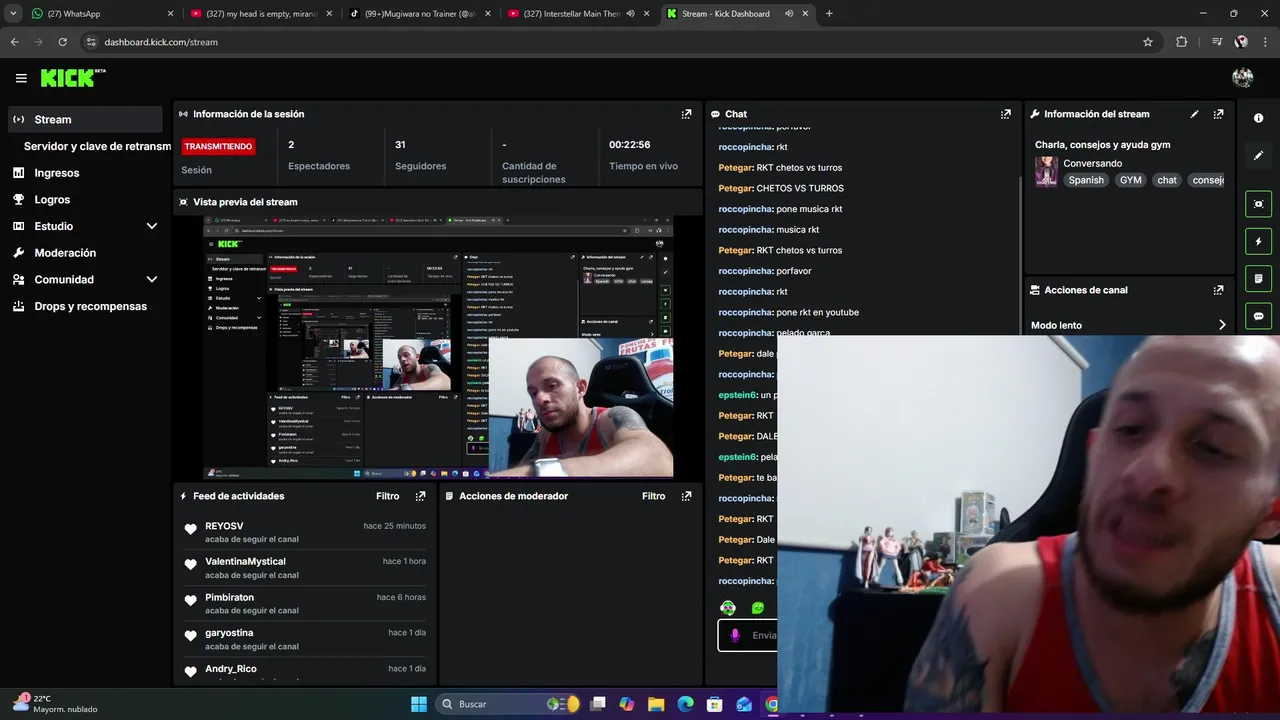Viewport: 1280px width, 720px height.
Task: Pop out the Información del stream panel
Action: coord(1218,114)
